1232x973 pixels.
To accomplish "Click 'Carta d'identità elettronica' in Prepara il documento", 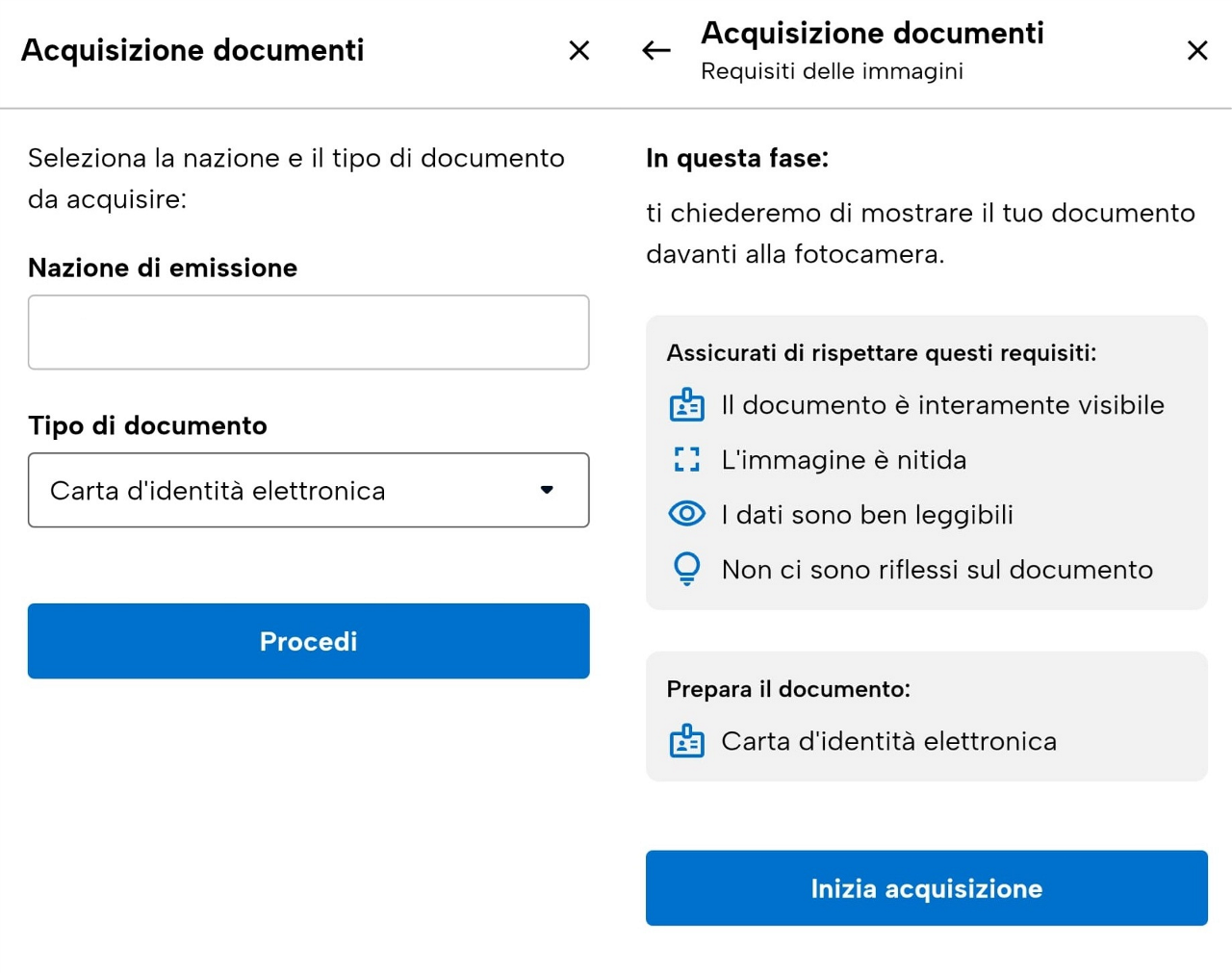I will [x=889, y=741].
